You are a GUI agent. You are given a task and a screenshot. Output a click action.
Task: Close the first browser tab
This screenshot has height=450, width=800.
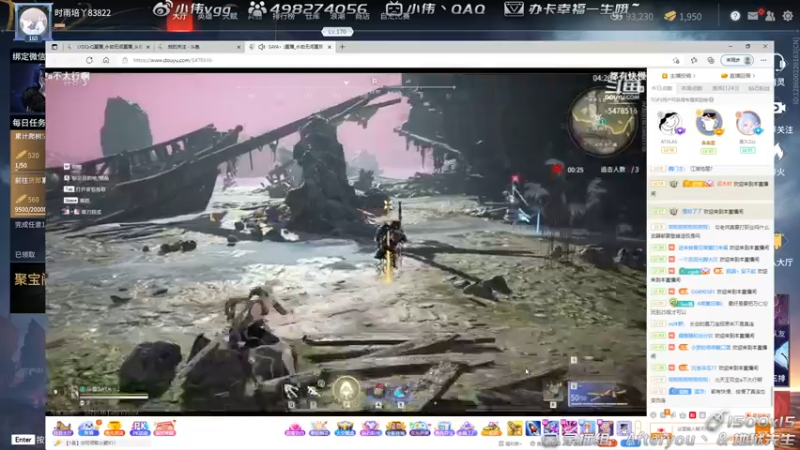click(148, 47)
